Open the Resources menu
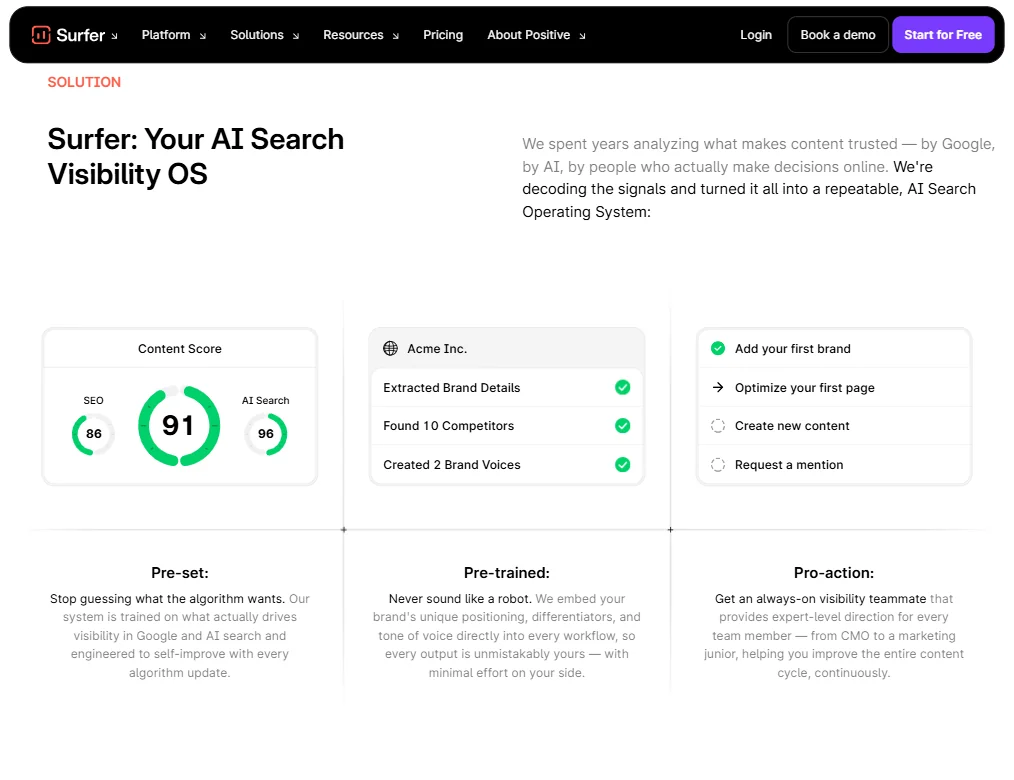 click(x=353, y=35)
